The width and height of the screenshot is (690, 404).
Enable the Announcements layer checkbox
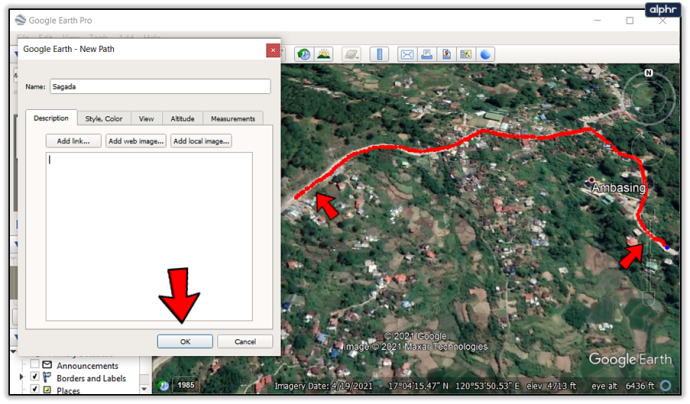tap(35, 365)
